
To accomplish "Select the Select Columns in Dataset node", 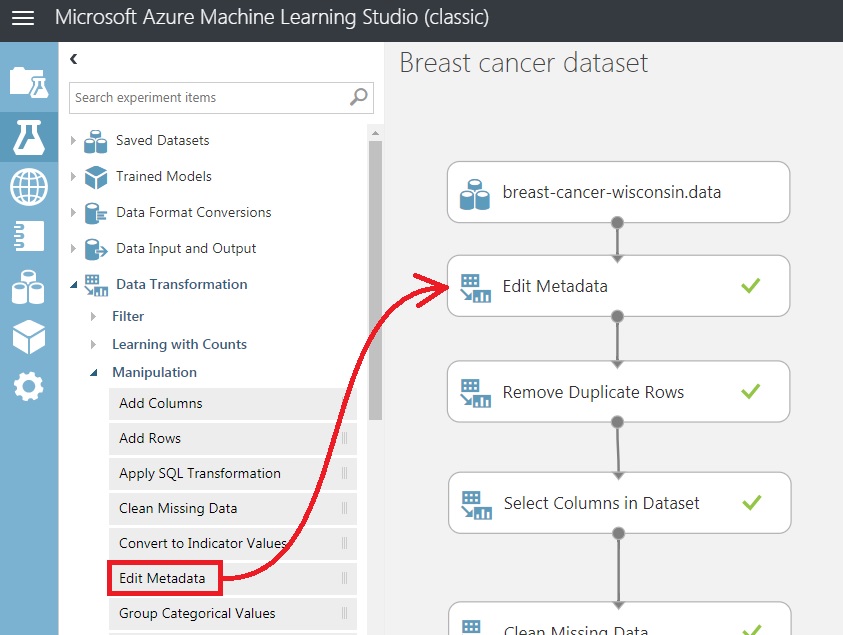I will click(x=619, y=503).
